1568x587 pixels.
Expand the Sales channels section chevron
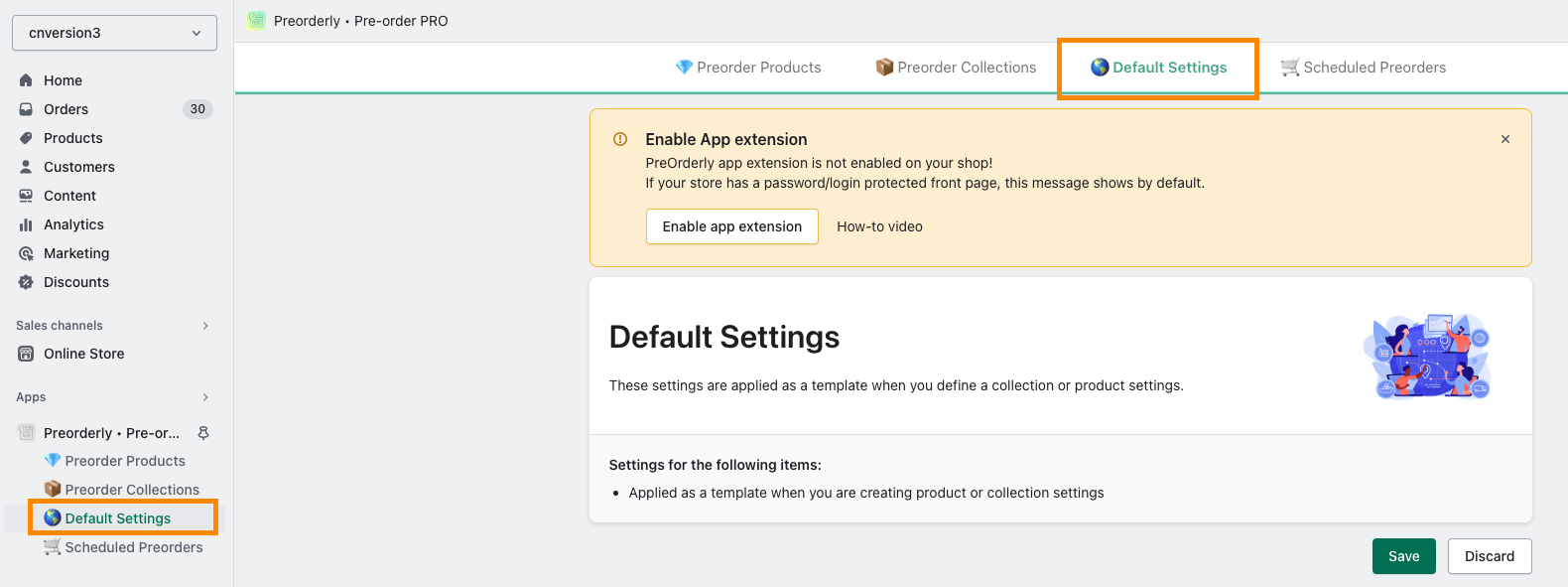point(205,326)
